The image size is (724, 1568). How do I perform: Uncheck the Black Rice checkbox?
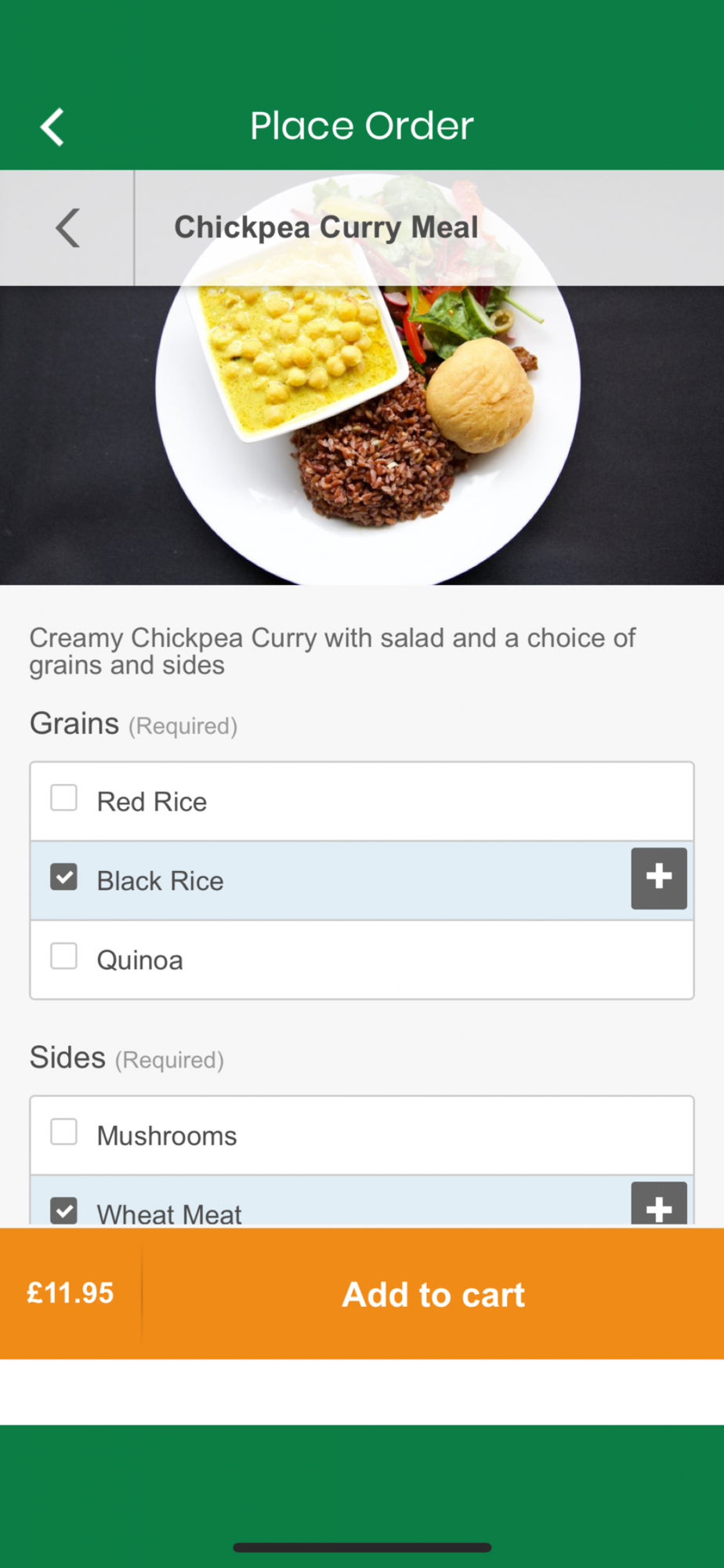(x=63, y=877)
